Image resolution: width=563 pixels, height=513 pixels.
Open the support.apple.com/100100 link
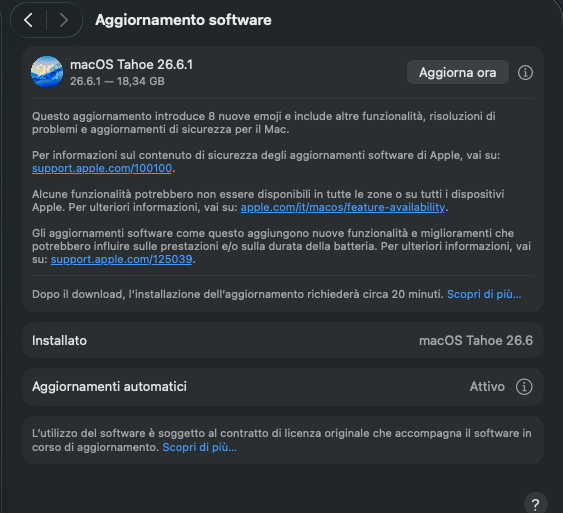click(102, 168)
